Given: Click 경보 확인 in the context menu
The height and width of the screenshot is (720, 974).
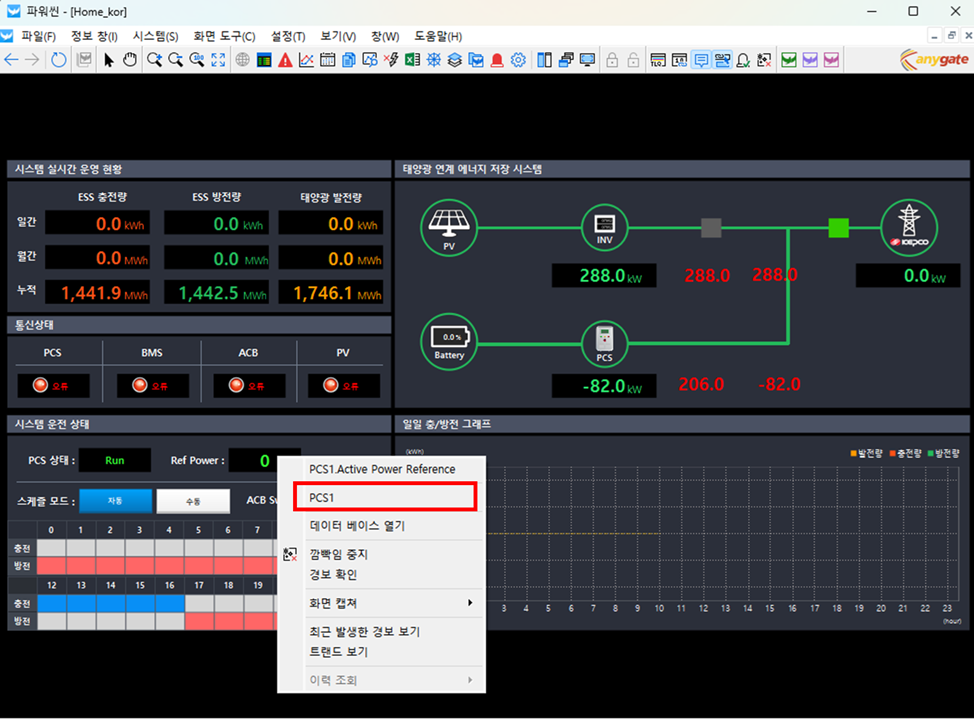Looking at the screenshot, I should click(333, 575).
